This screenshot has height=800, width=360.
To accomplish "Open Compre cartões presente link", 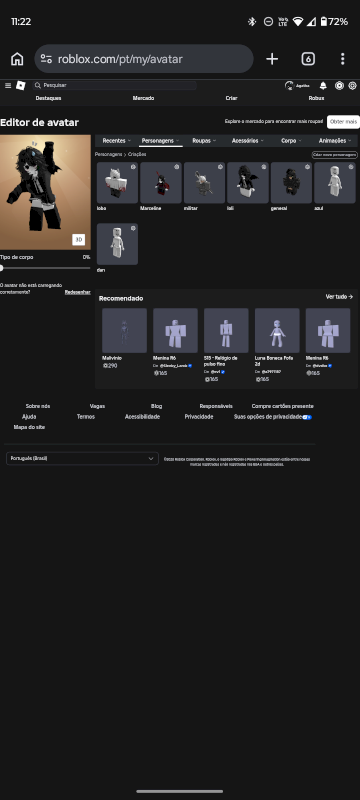I will tap(282, 406).
